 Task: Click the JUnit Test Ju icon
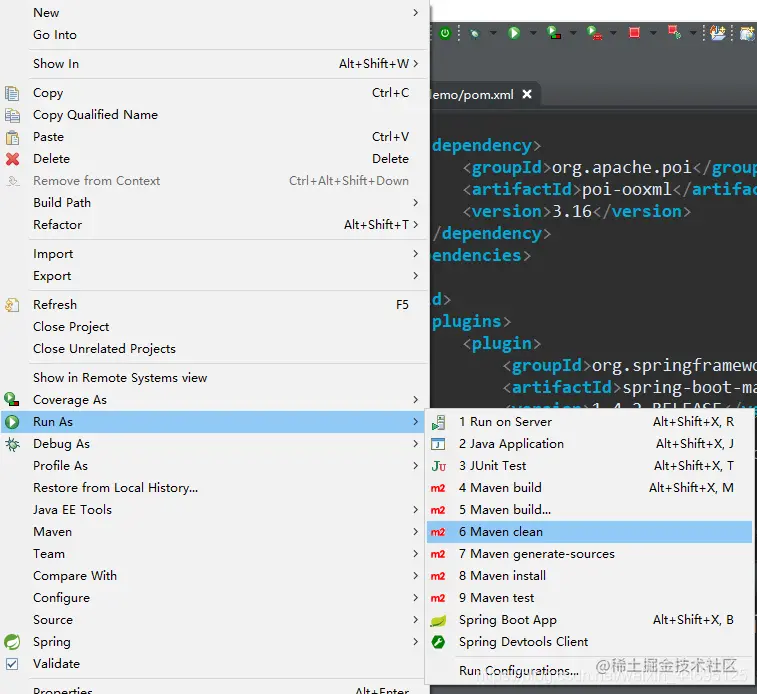pos(438,466)
